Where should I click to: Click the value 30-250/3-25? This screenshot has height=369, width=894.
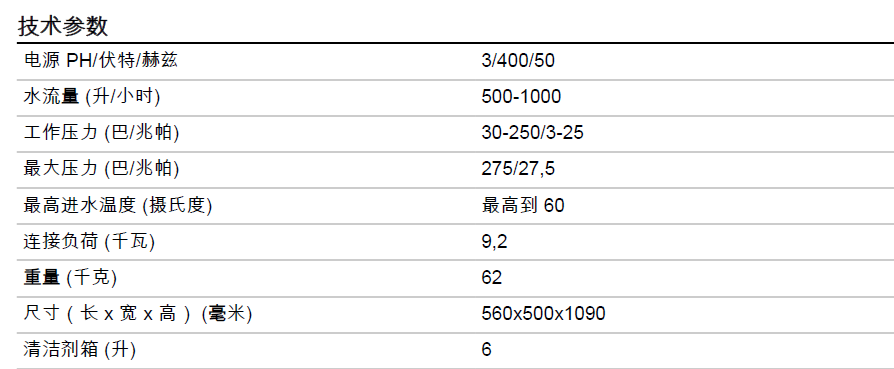(533, 133)
